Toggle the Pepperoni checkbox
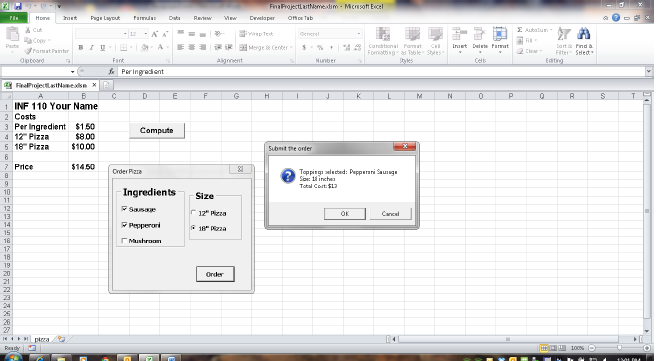The image size is (671, 361). point(124,225)
